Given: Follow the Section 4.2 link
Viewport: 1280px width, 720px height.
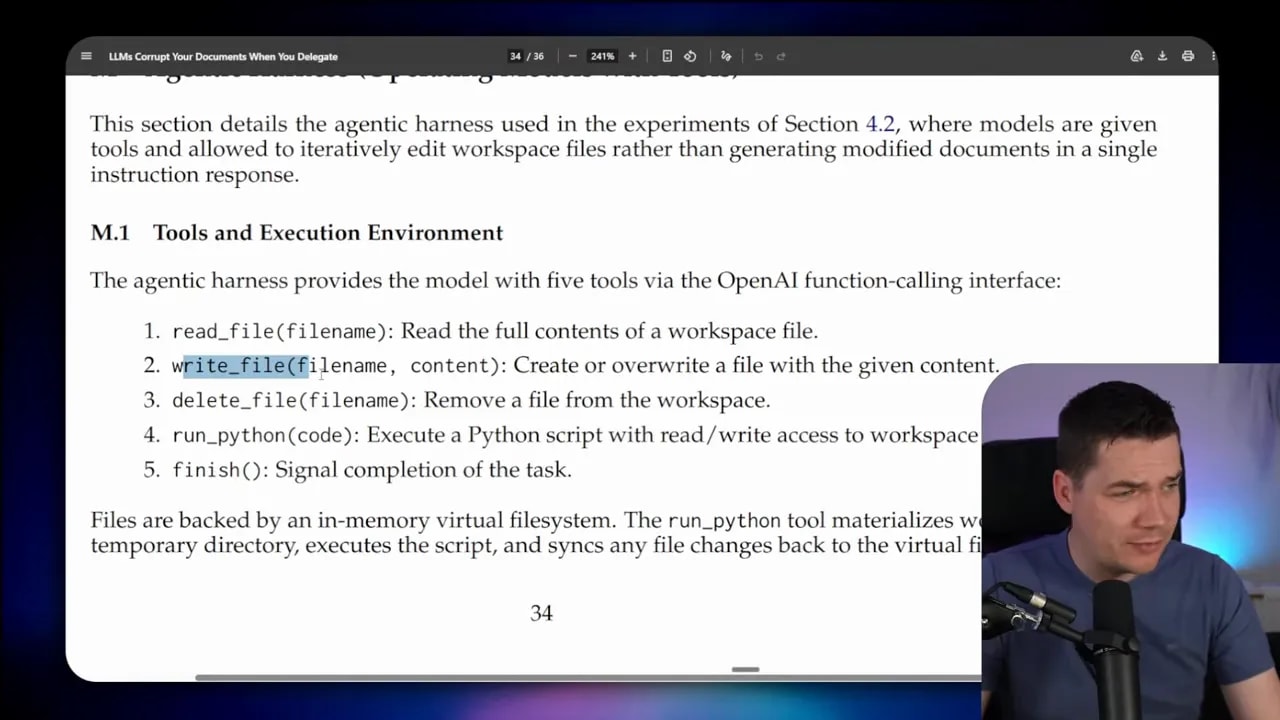Looking at the screenshot, I should (880, 124).
